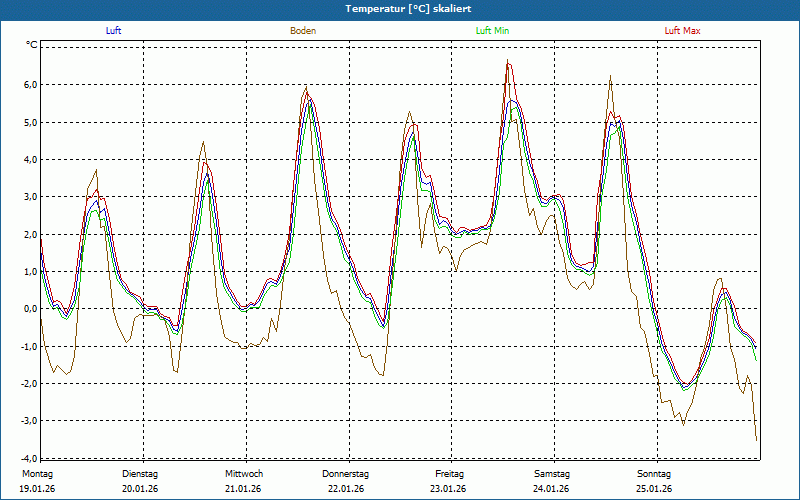Click the chart title 'Temperatur [°C] skaliert'
Viewport: 800px width, 500px height.
pyautogui.click(x=400, y=8)
